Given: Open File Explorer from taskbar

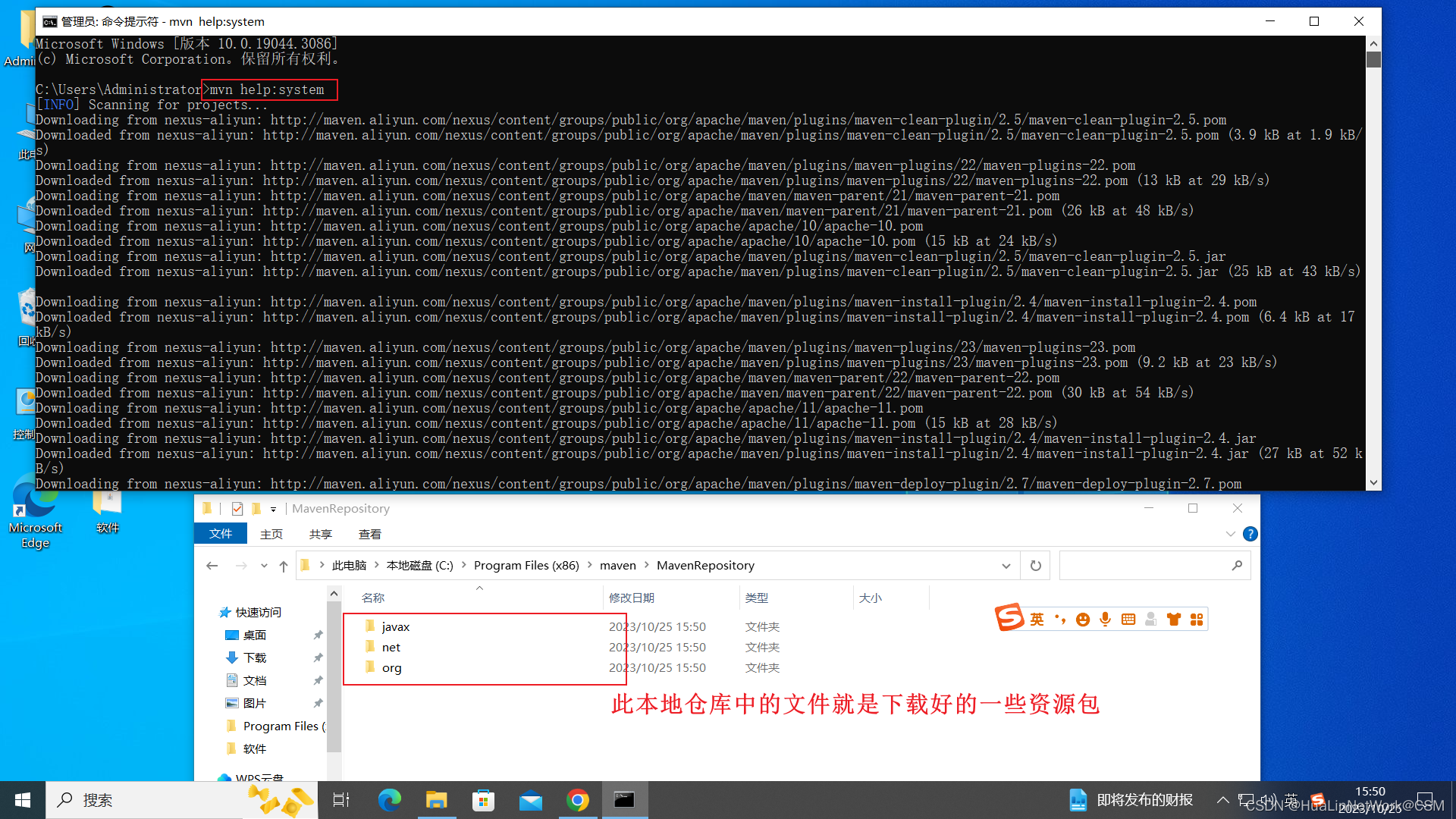Looking at the screenshot, I should [437, 800].
